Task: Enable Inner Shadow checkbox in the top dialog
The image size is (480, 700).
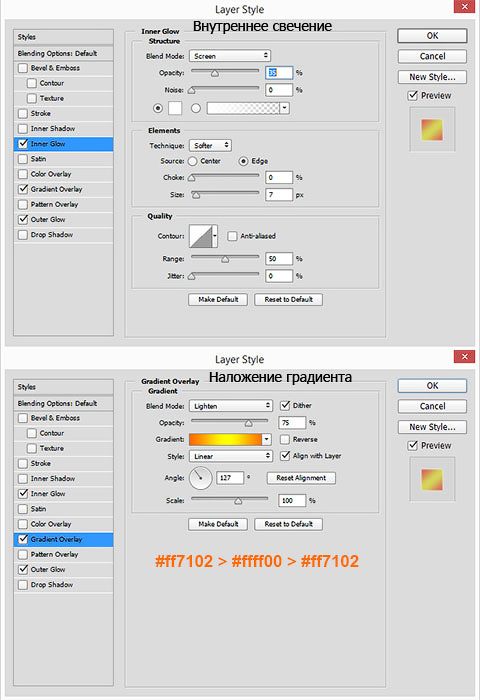Action: 23,129
